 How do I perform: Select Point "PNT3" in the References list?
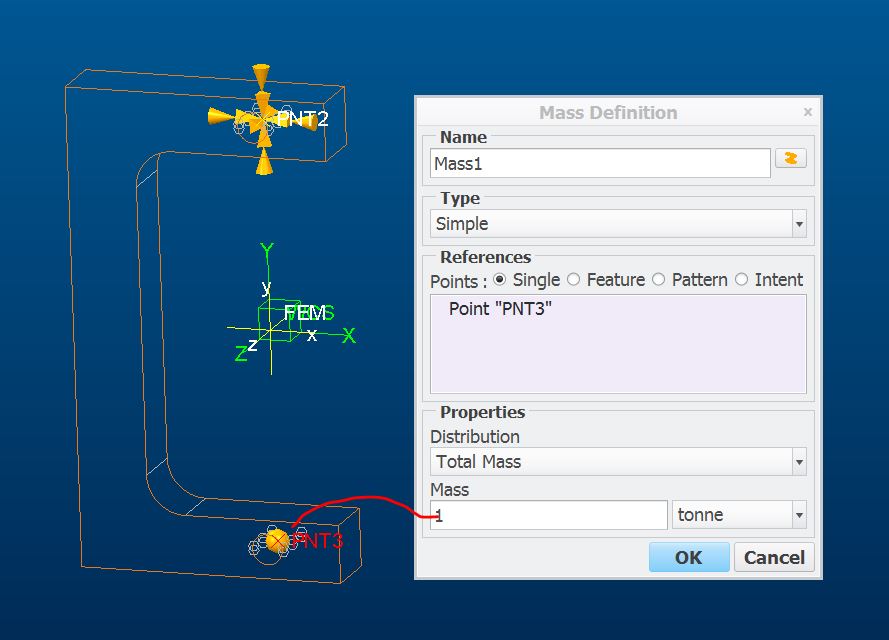click(x=500, y=309)
